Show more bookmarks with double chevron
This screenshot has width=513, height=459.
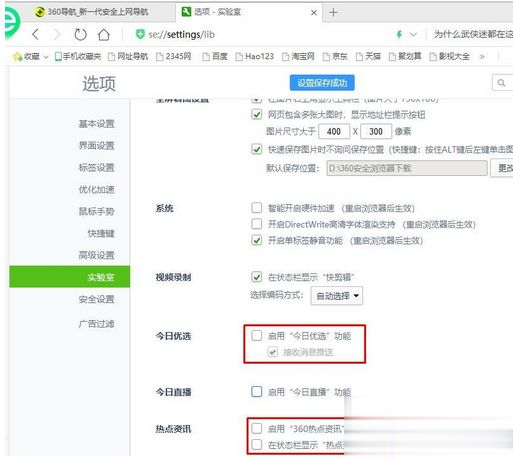coord(482,57)
